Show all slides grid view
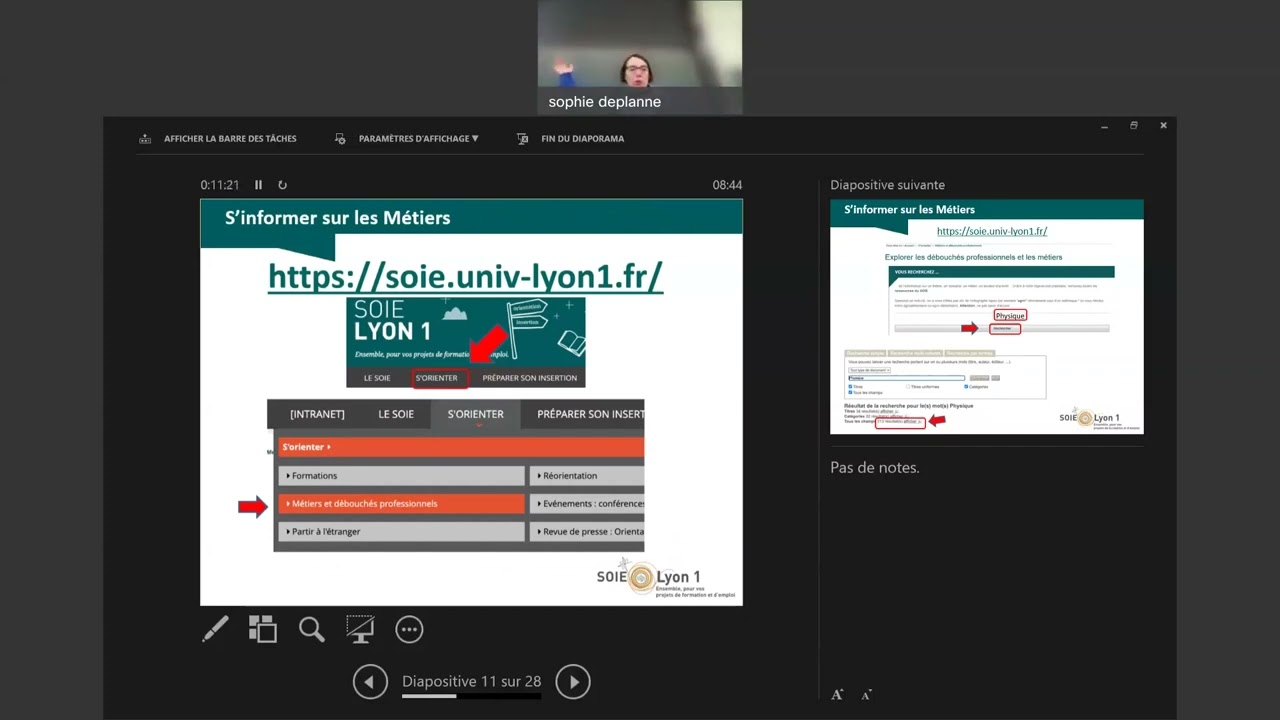The image size is (1280, 720). [263, 629]
